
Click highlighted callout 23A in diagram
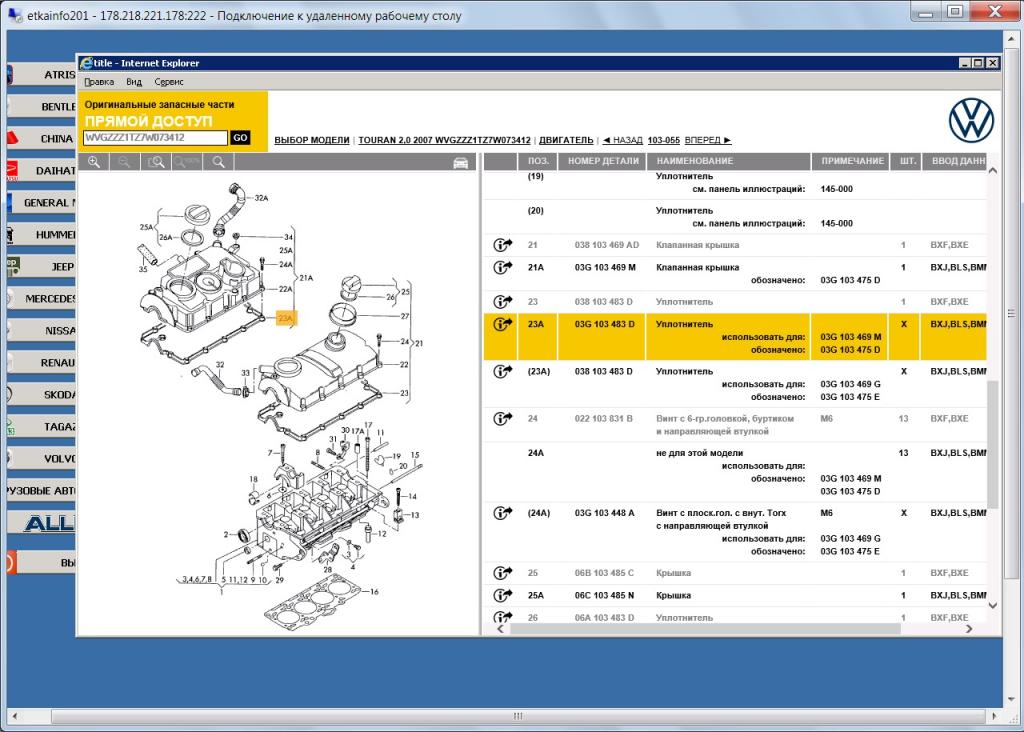286,318
